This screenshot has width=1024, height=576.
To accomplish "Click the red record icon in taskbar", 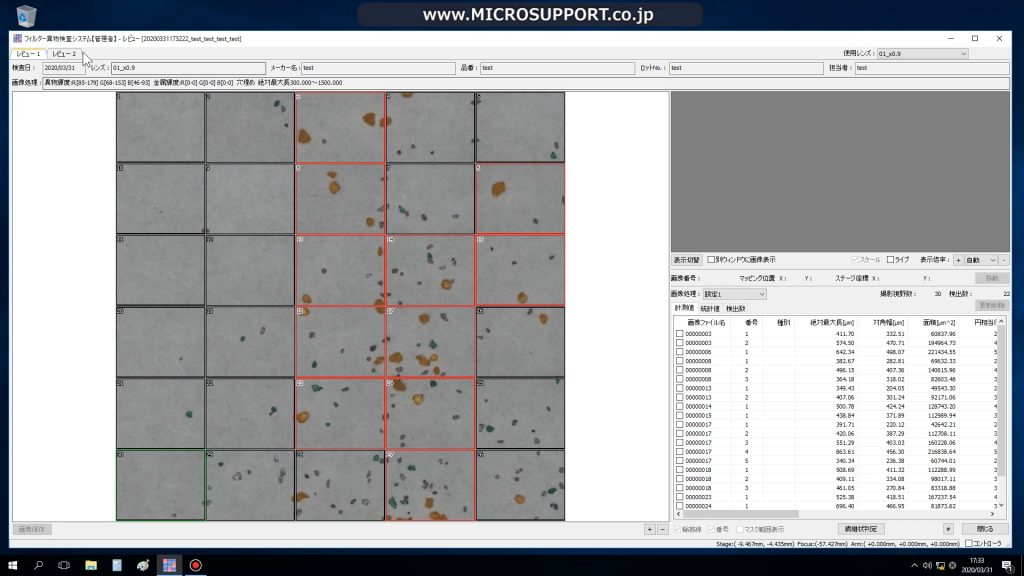I will [195, 565].
